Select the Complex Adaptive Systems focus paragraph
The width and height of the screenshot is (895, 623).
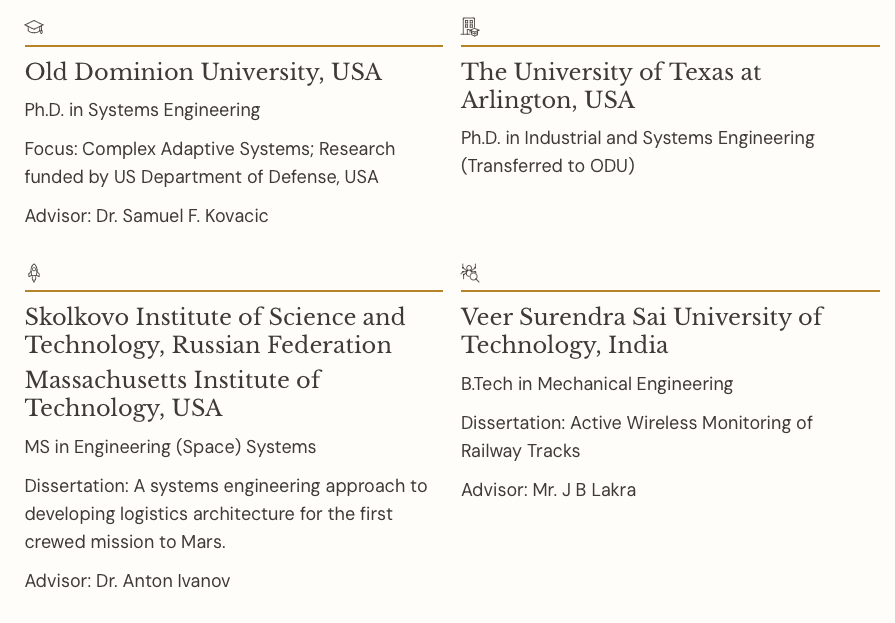coord(210,163)
